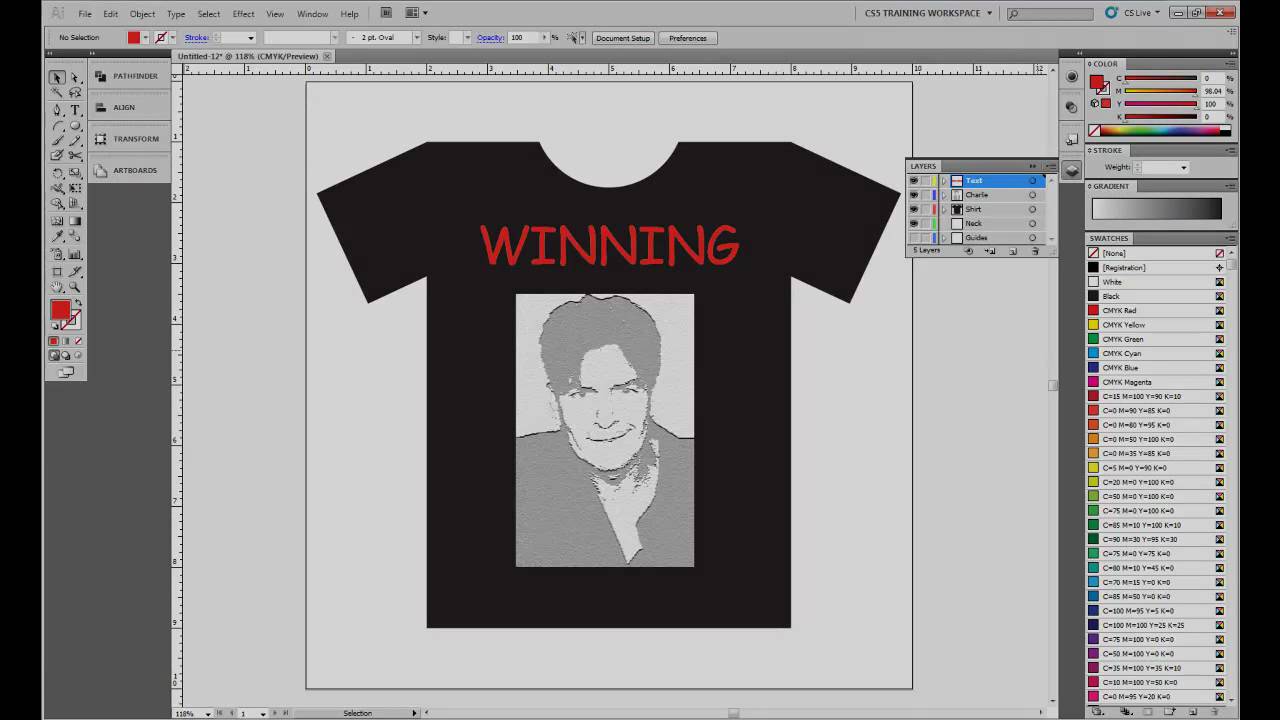This screenshot has width=1280, height=720.
Task: Expand the Shirt layer disclosure triangle
Action: [x=943, y=209]
